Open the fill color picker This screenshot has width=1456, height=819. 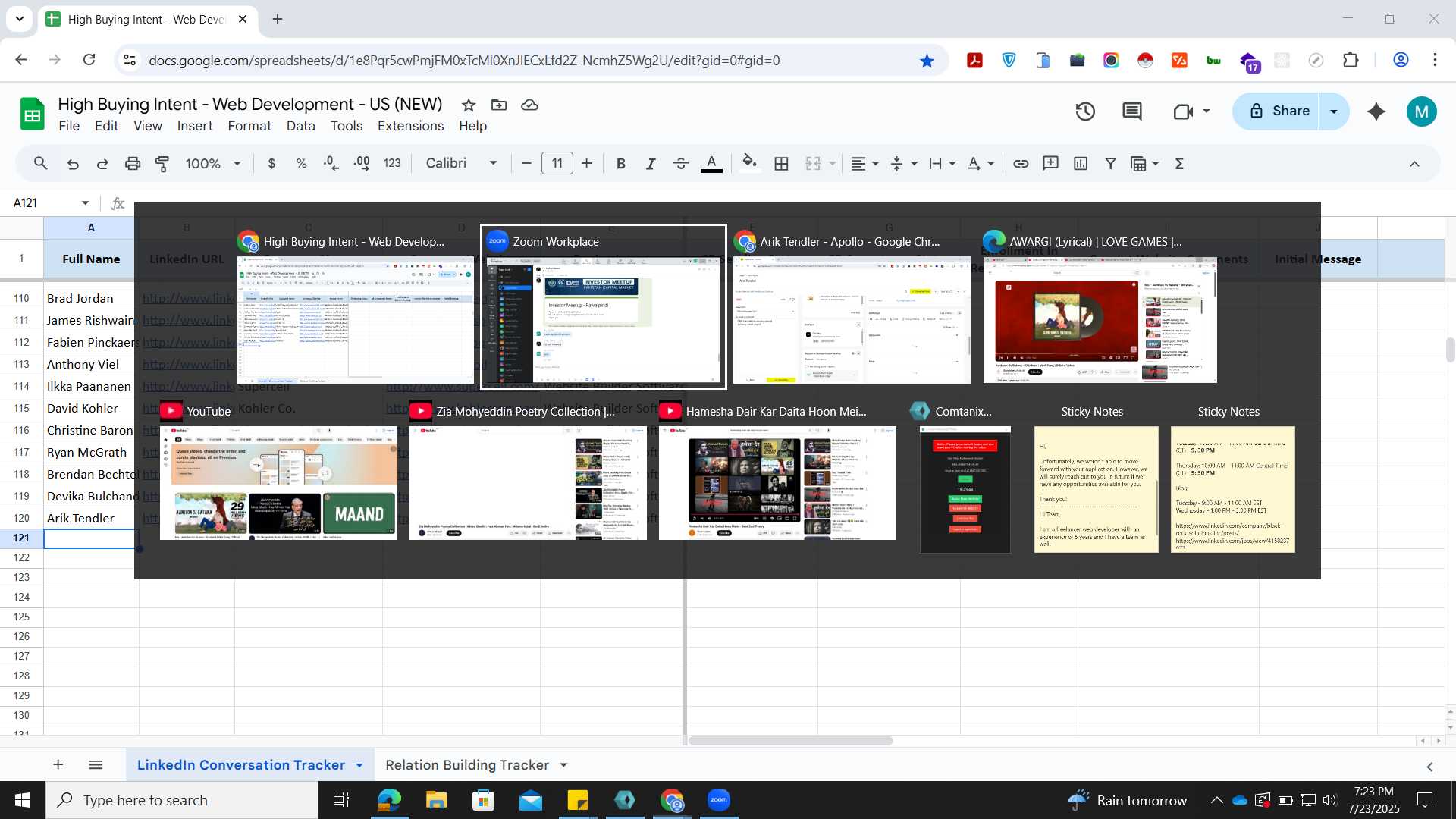coord(749,163)
